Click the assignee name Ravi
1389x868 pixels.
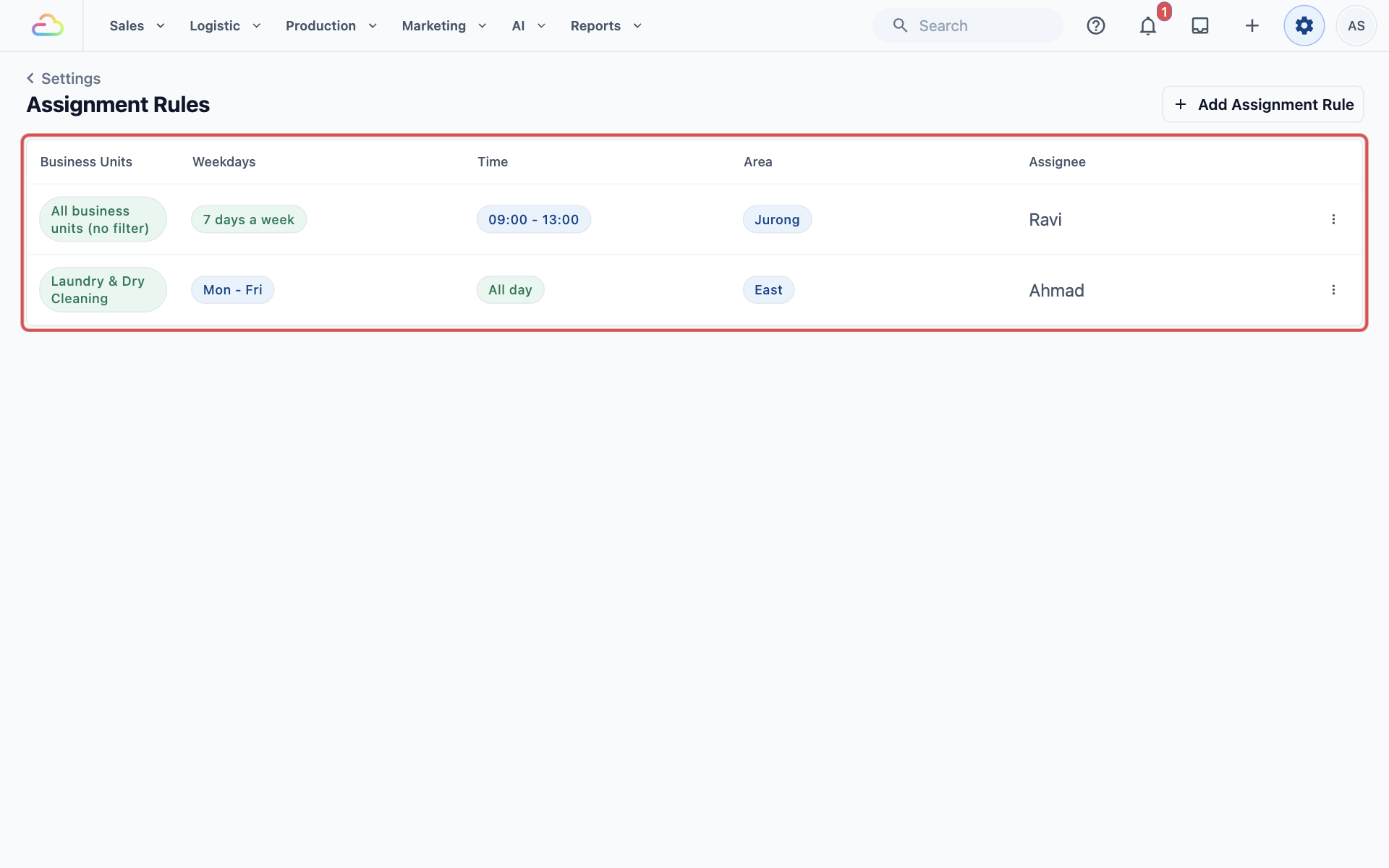(1045, 219)
